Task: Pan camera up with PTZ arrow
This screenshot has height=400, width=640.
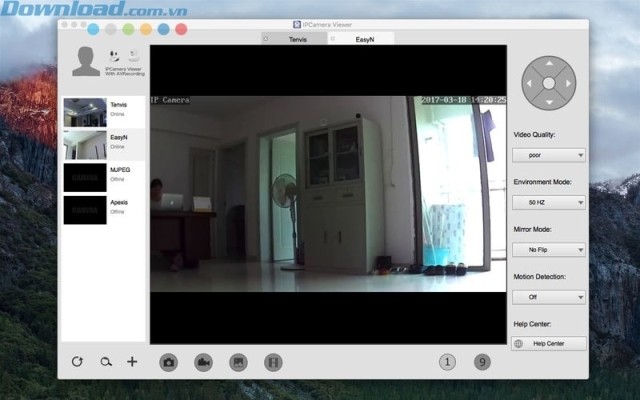Action: (547, 64)
